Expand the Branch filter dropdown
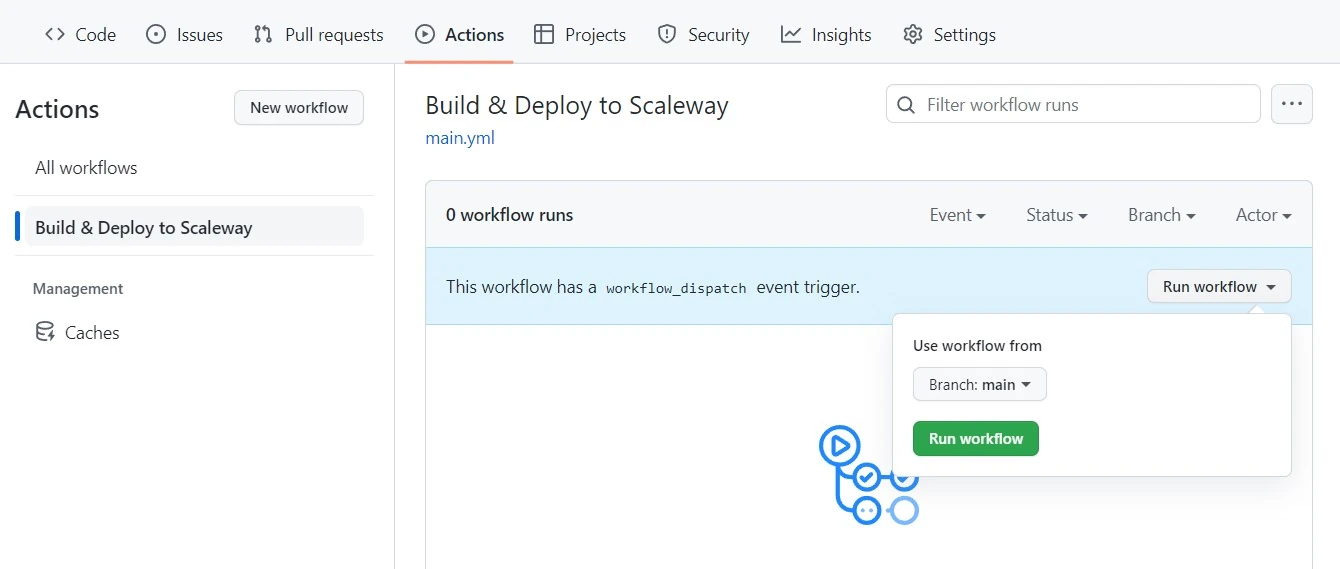The image size is (1340, 569). point(1161,215)
